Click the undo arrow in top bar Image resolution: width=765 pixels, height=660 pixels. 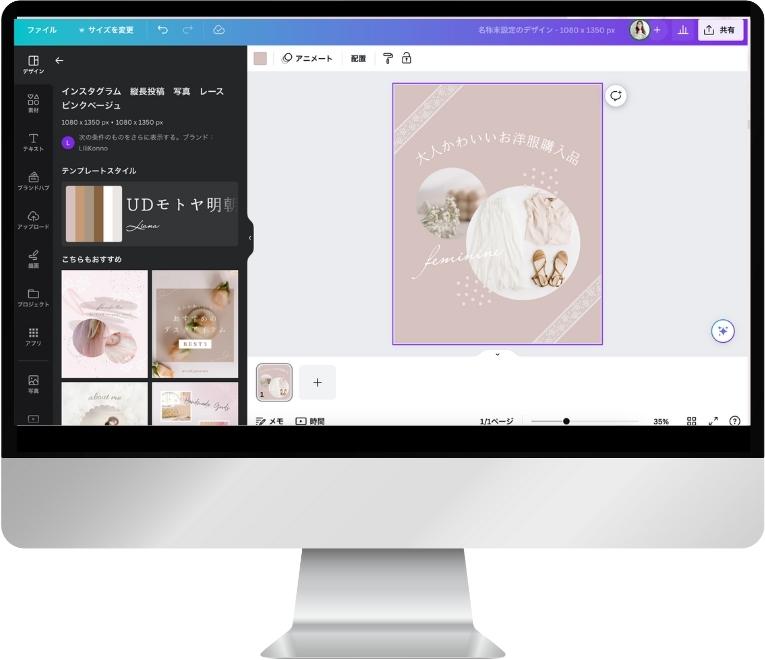[x=163, y=30]
